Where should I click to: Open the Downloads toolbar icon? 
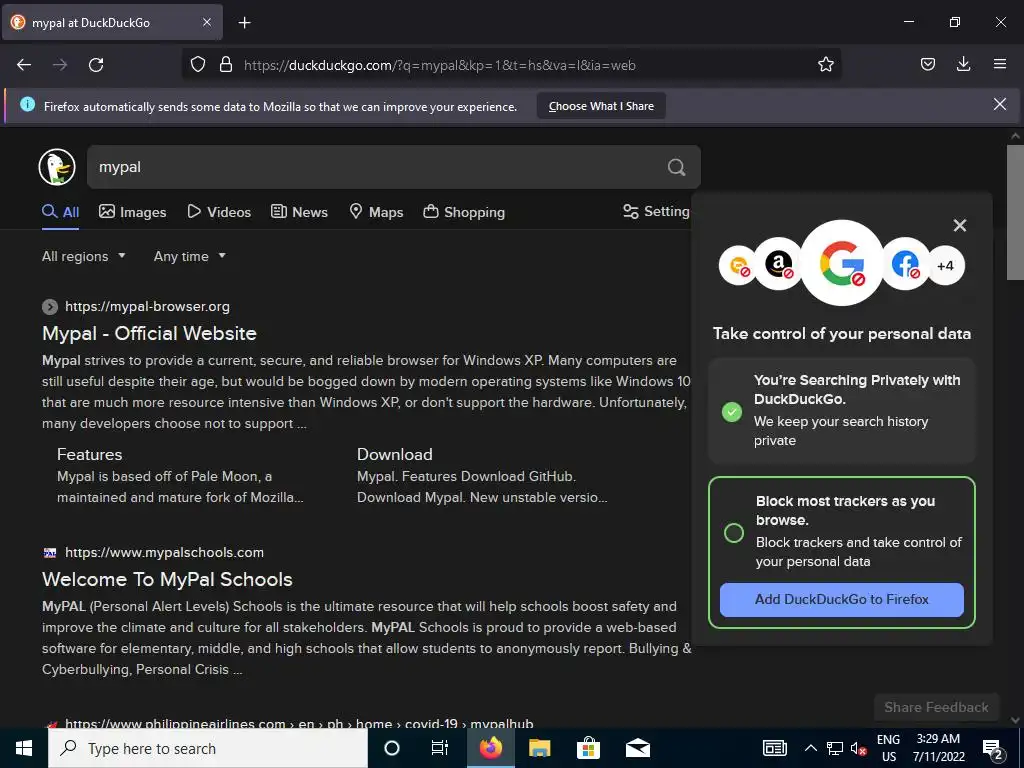[x=963, y=64]
